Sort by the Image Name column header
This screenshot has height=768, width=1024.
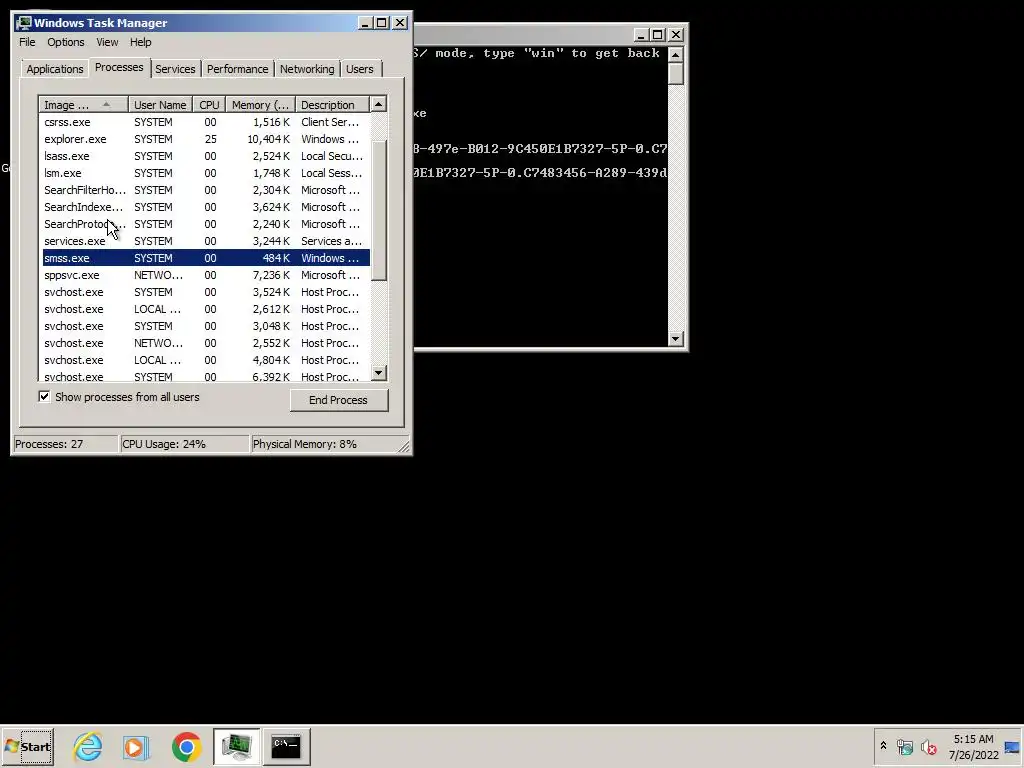pyautogui.click(x=83, y=104)
